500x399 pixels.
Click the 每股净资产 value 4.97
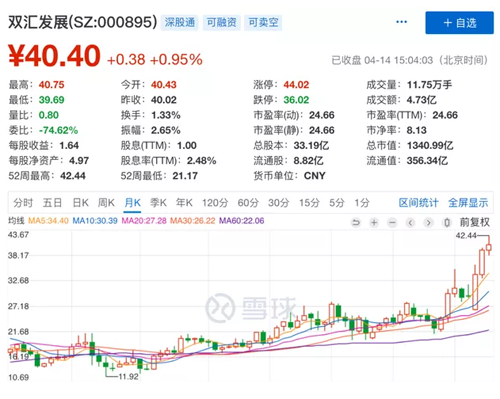(79, 161)
